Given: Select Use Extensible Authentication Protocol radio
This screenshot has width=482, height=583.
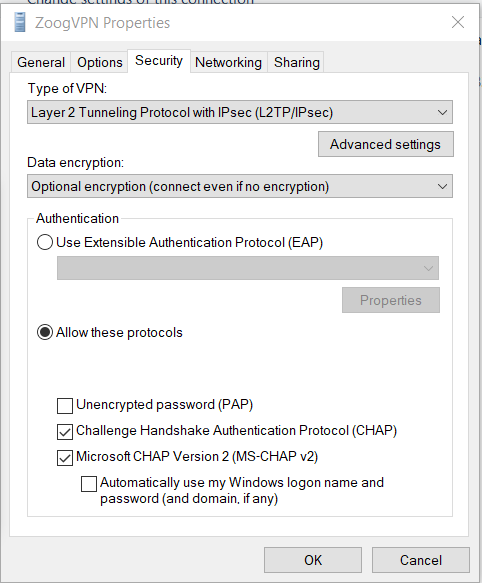Looking at the screenshot, I should (45, 242).
